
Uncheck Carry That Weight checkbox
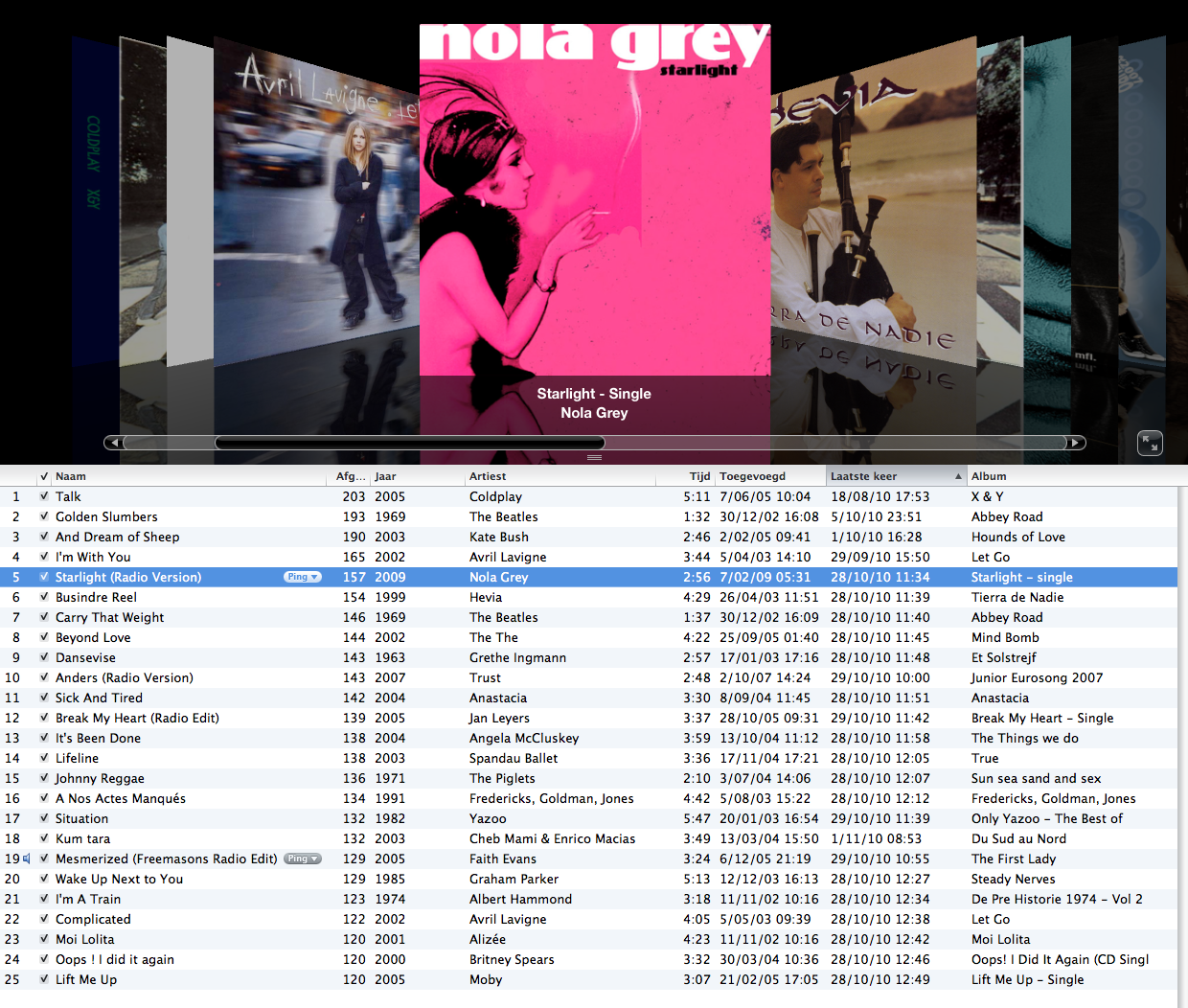(44, 617)
